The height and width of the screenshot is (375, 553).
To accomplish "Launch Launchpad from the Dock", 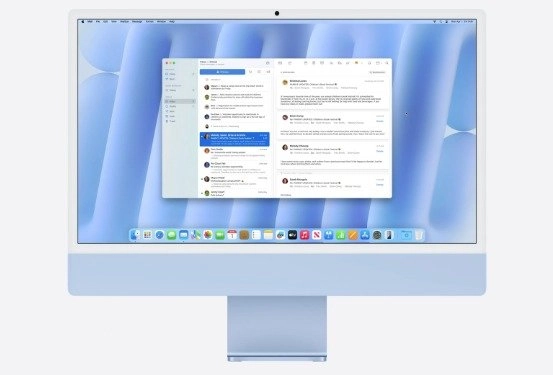I will [x=147, y=235].
